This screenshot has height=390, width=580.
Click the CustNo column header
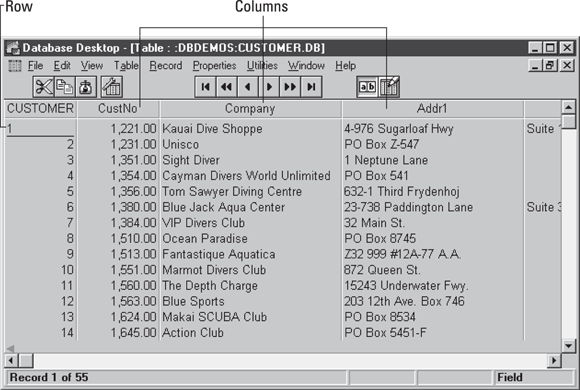118,109
